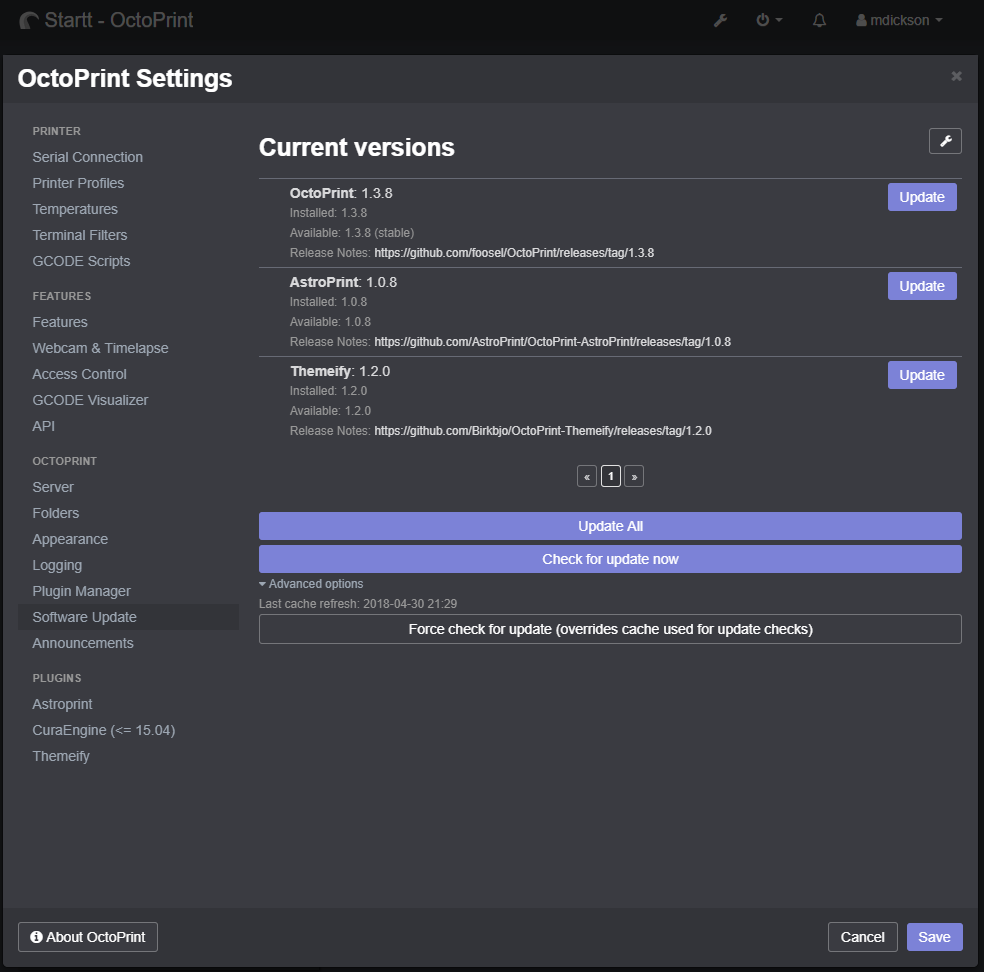The width and height of the screenshot is (984, 972).
Task: Force check for update overriding cache
Action: pos(610,629)
